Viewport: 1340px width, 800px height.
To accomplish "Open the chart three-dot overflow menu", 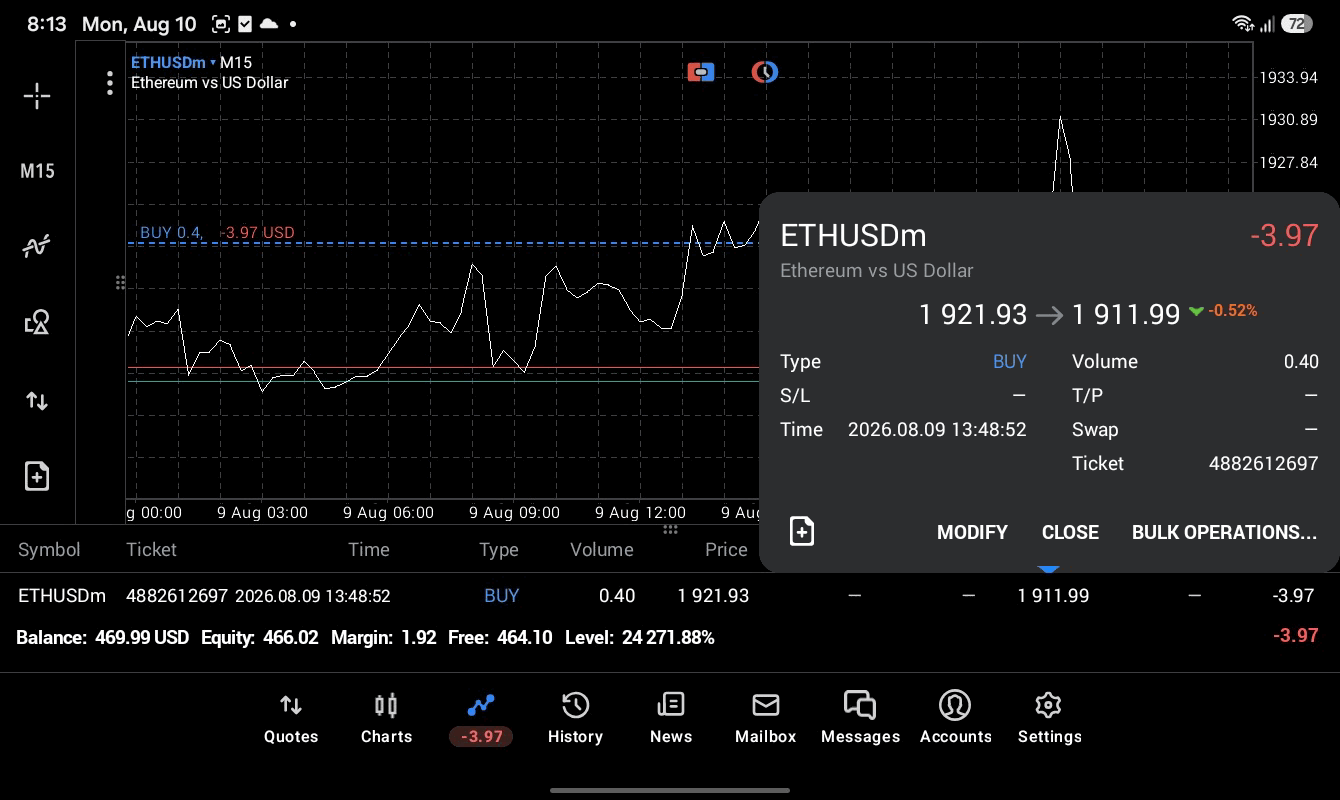I will point(110,83).
